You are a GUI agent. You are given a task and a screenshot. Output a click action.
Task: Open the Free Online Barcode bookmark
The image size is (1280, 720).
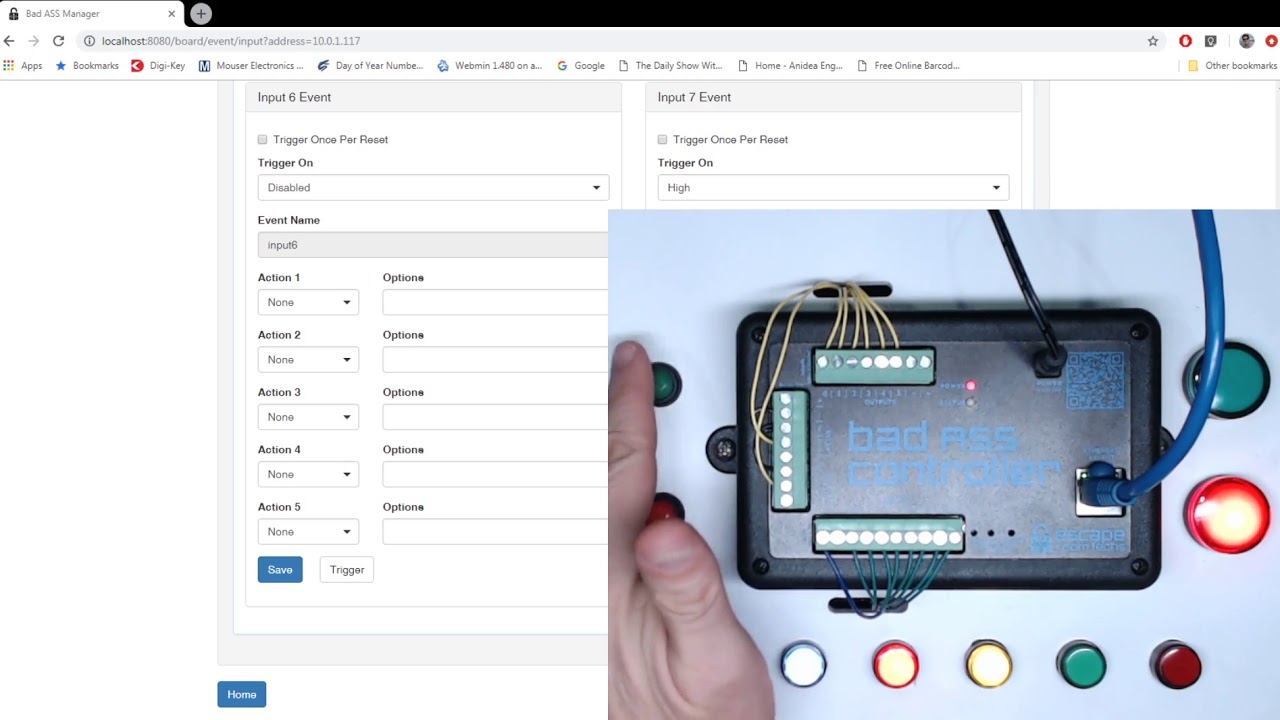click(909, 66)
